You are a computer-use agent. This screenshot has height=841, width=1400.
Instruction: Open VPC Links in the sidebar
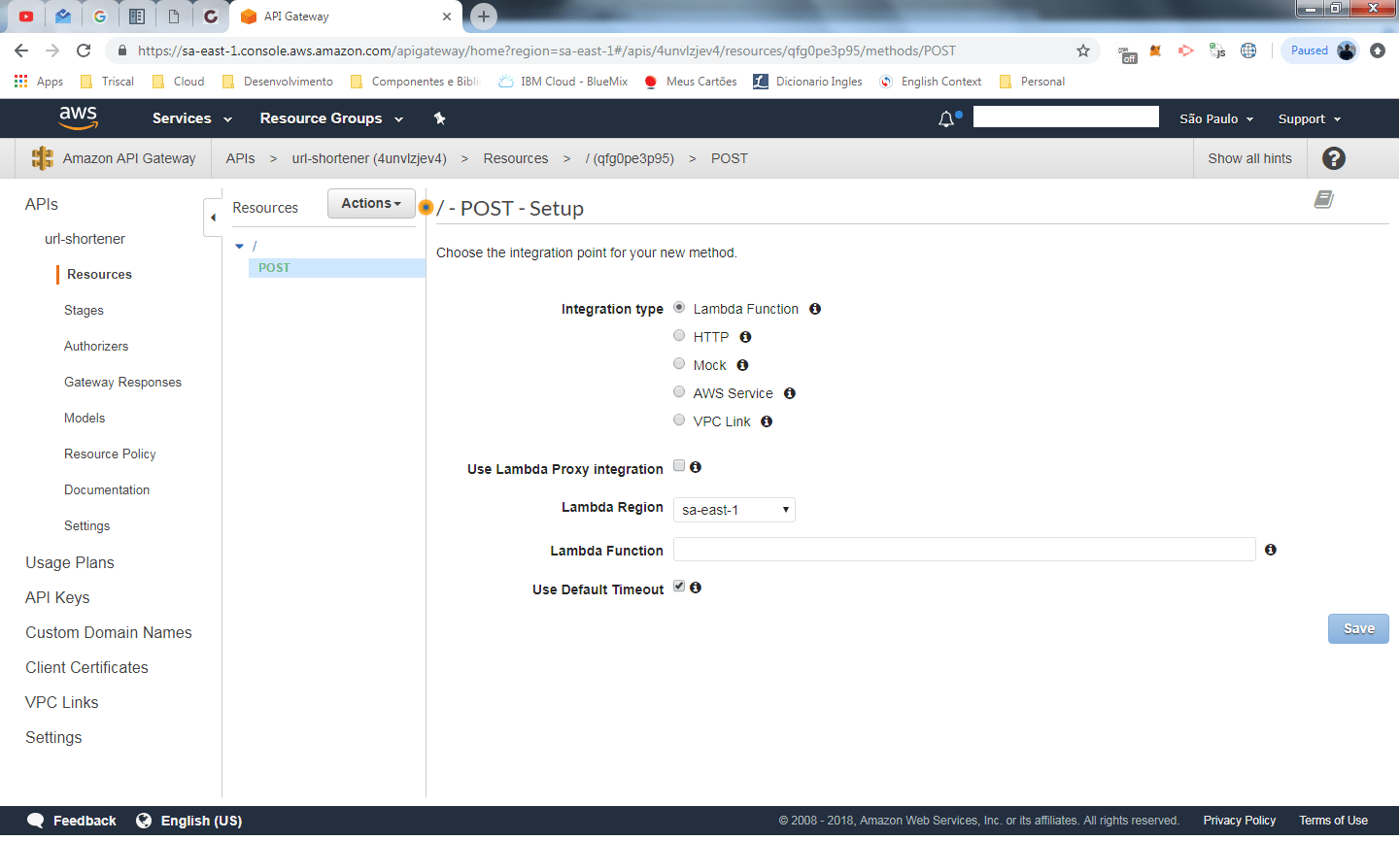[62, 702]
